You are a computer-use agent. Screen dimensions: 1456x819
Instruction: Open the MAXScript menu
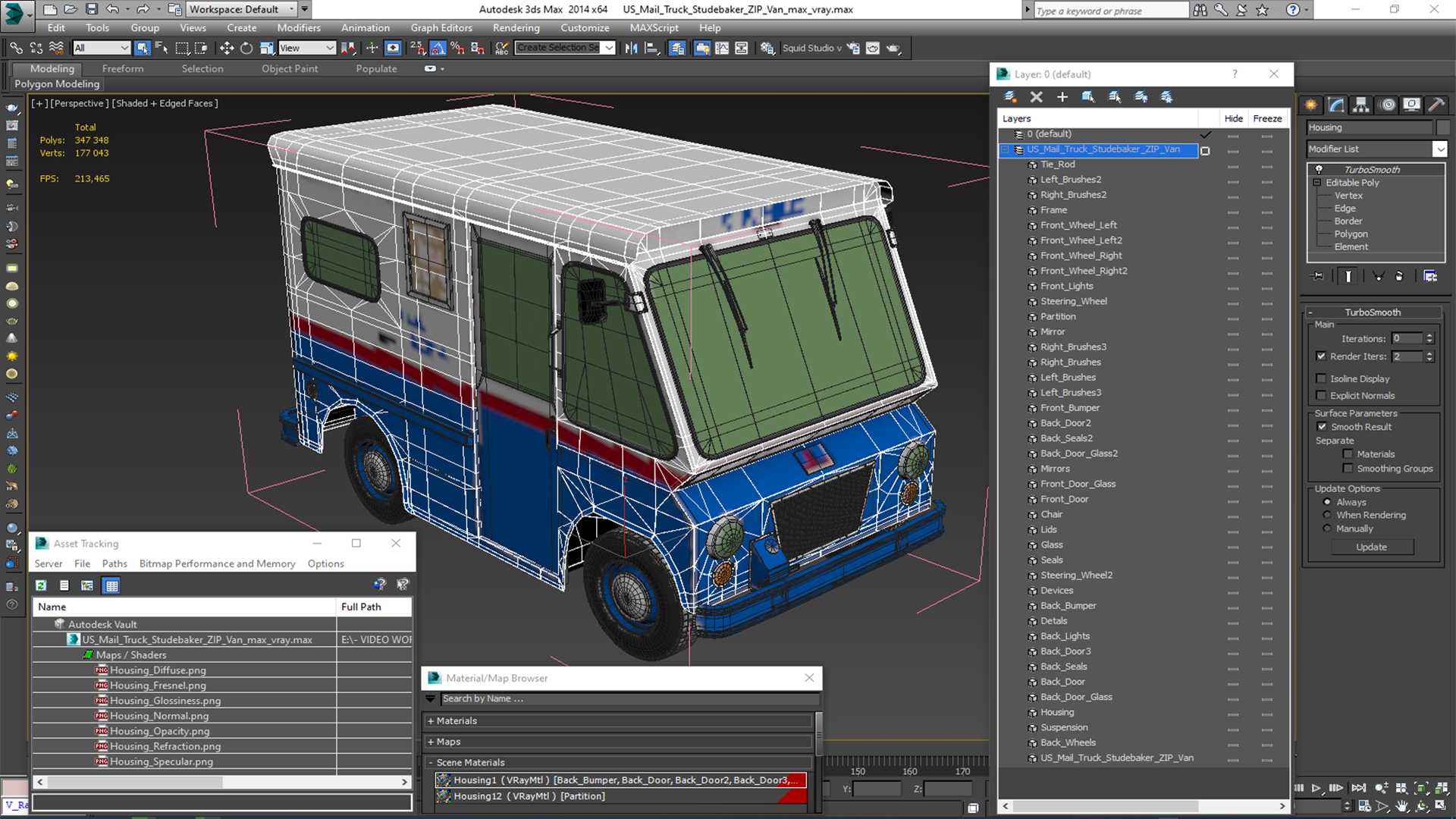(x=654, y=28)
